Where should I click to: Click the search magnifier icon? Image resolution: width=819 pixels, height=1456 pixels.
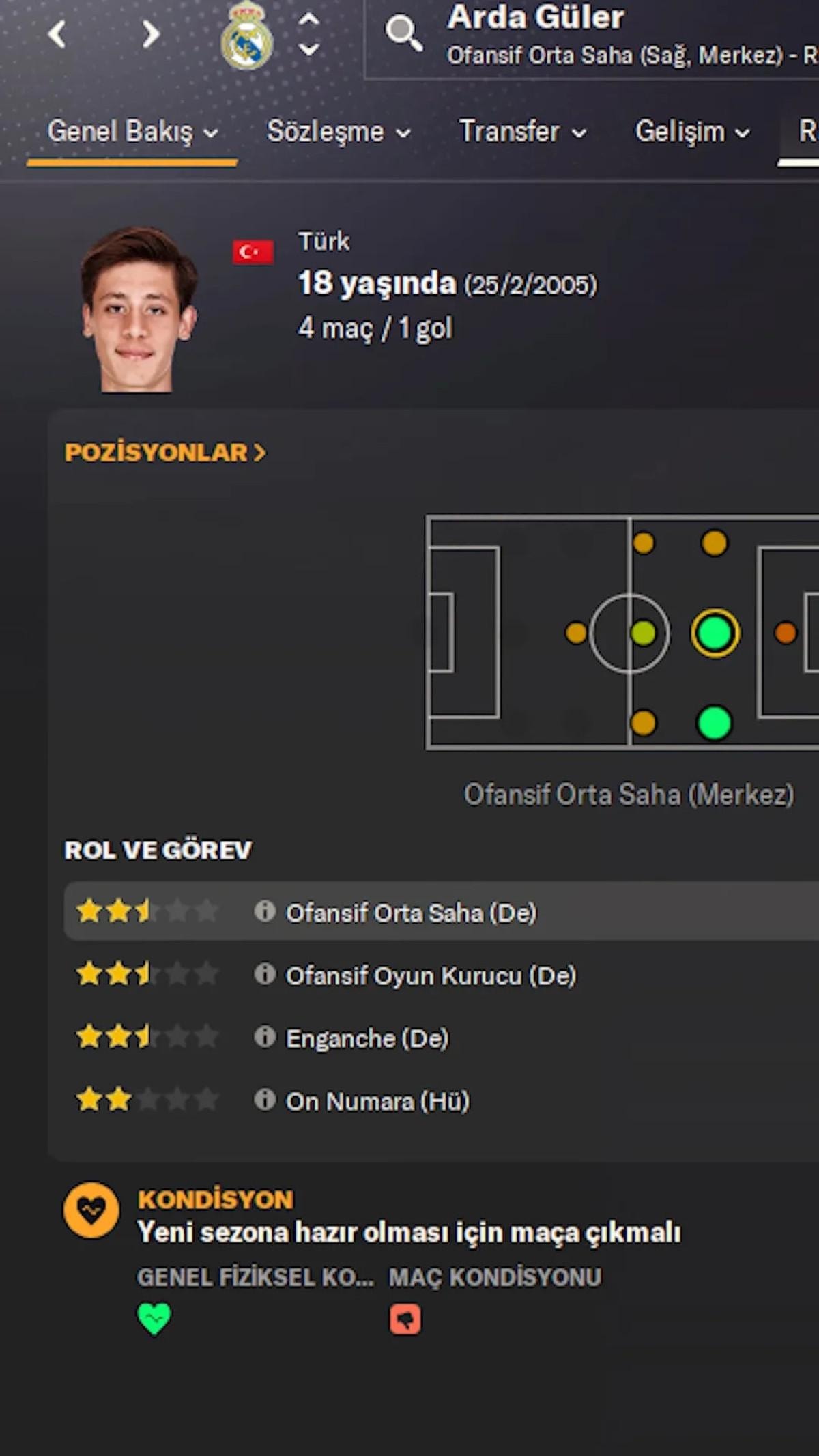(x=403, y=33)
